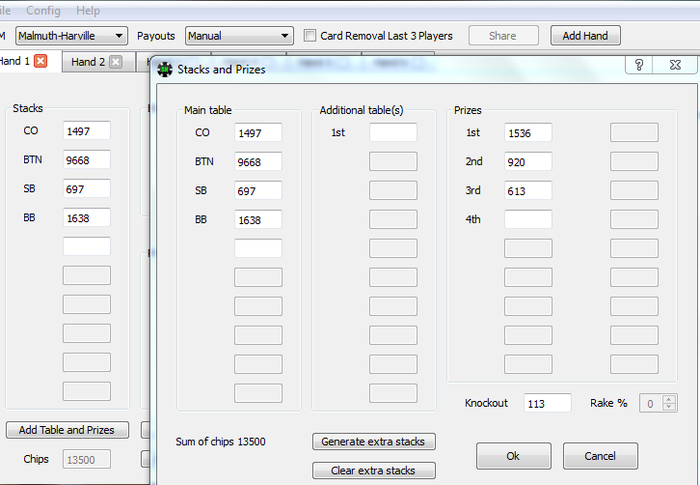700x485 pixels.
Task: Expand the Payouts Manual dropdown
Action: click(239, 35)
